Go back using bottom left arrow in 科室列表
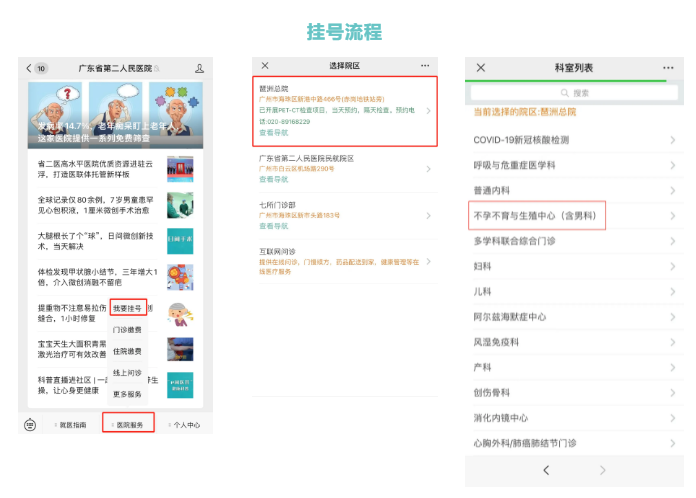The width and height of the screenshot is (696, 498). [546, 470]
